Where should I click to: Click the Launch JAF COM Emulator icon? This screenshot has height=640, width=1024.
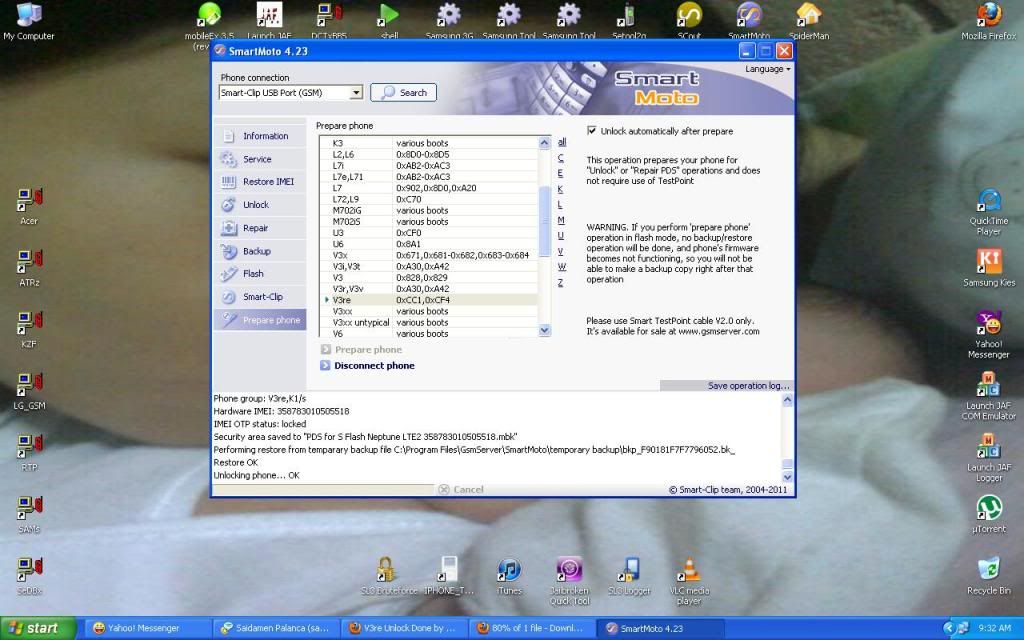point(989,396)
